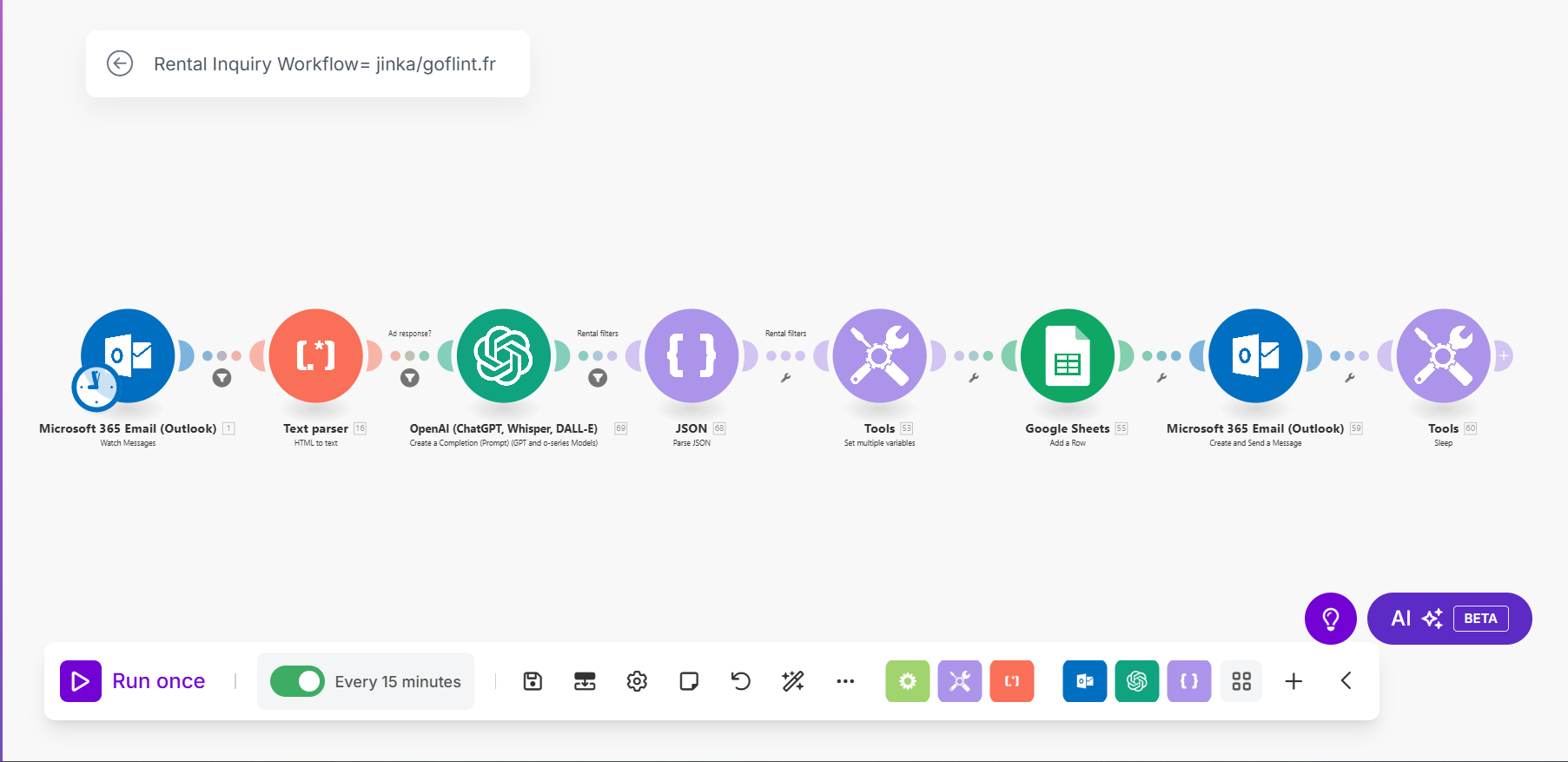Open the Google Sheets Add a Row module
Image resolution: width=1568 pixels, height=762 pixels.
[x=1068, y=355]
